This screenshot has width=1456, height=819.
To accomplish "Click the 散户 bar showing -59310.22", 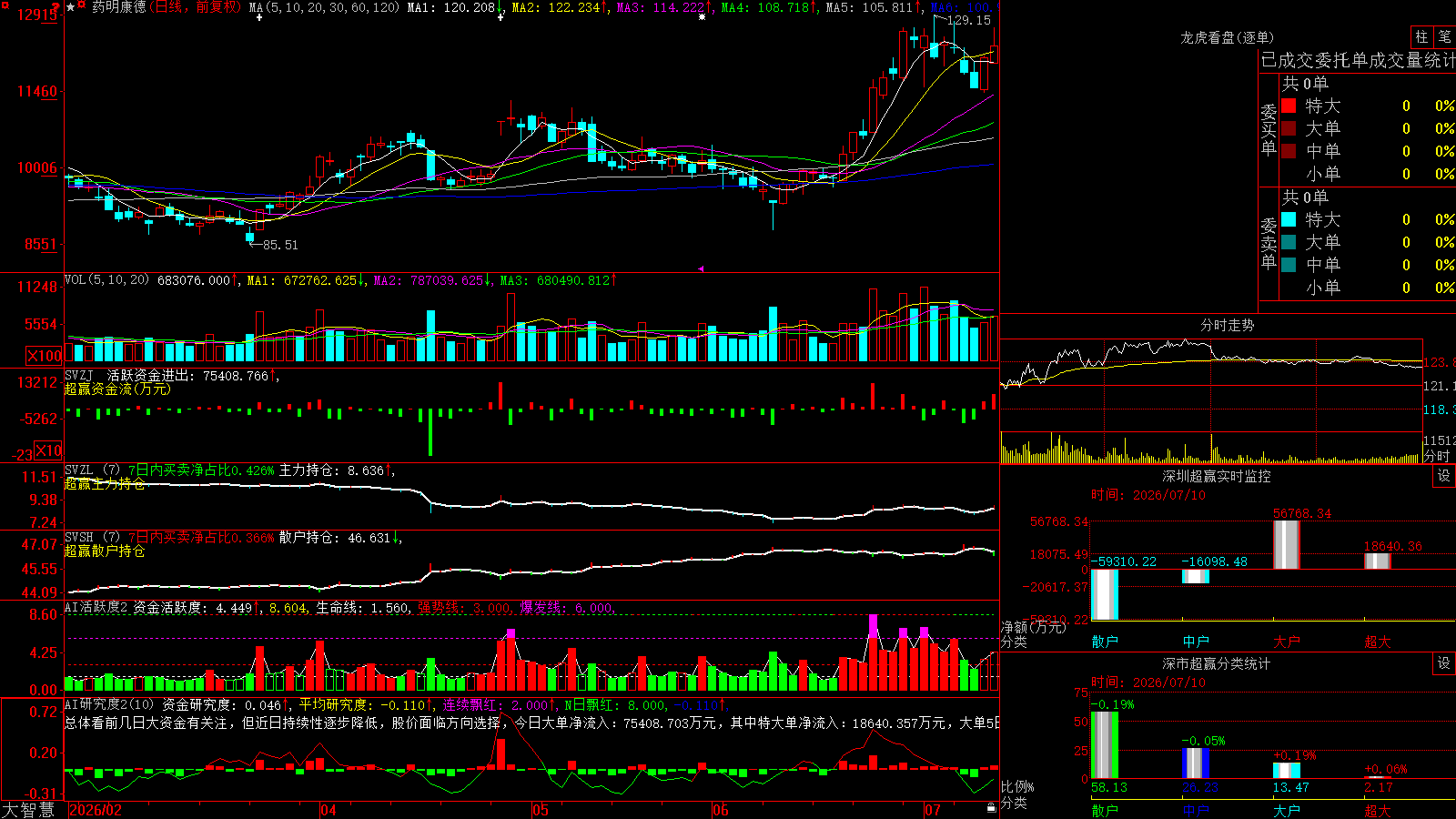I will 1105,594.
